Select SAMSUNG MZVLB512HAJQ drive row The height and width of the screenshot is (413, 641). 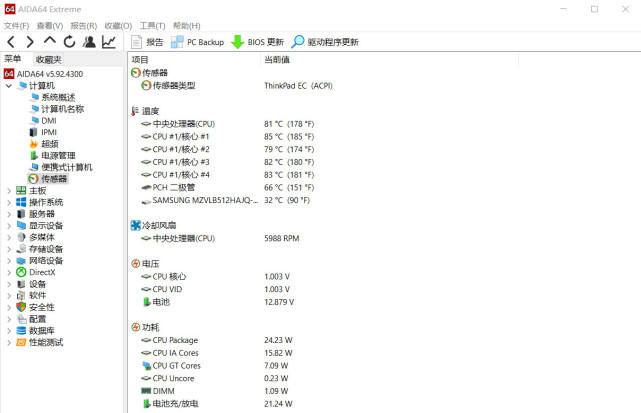point(225,200)
